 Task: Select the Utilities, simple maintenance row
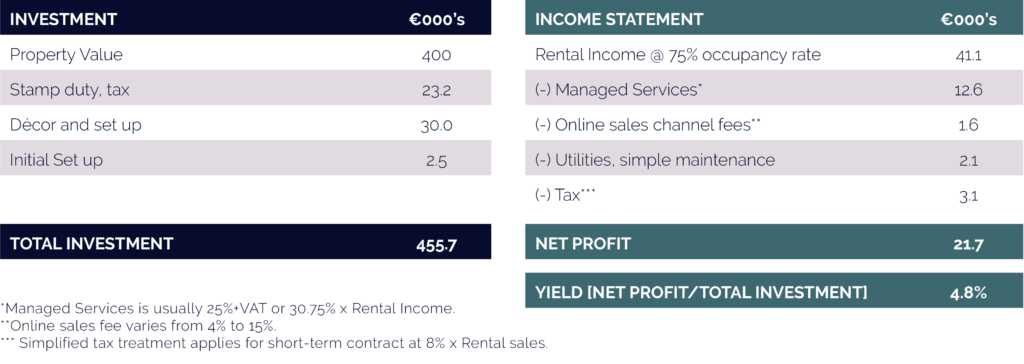[775, 159]
